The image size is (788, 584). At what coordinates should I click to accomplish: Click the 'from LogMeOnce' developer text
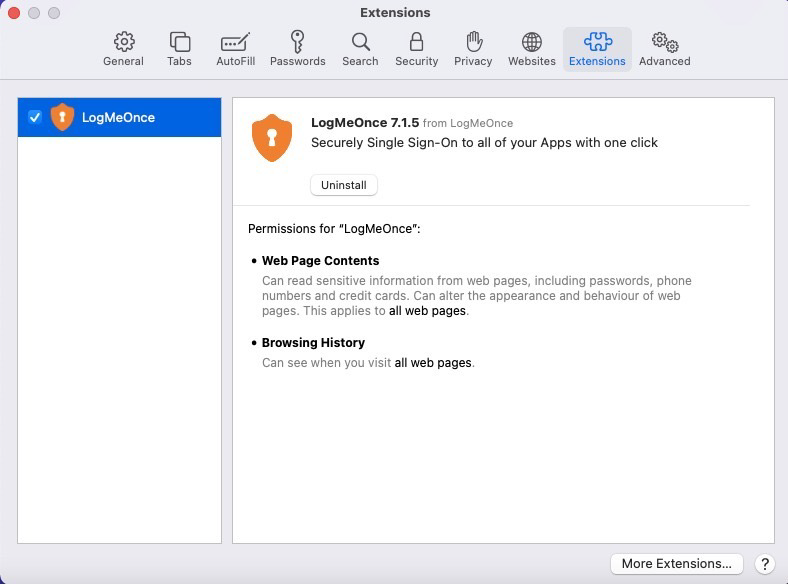point(468,123)
